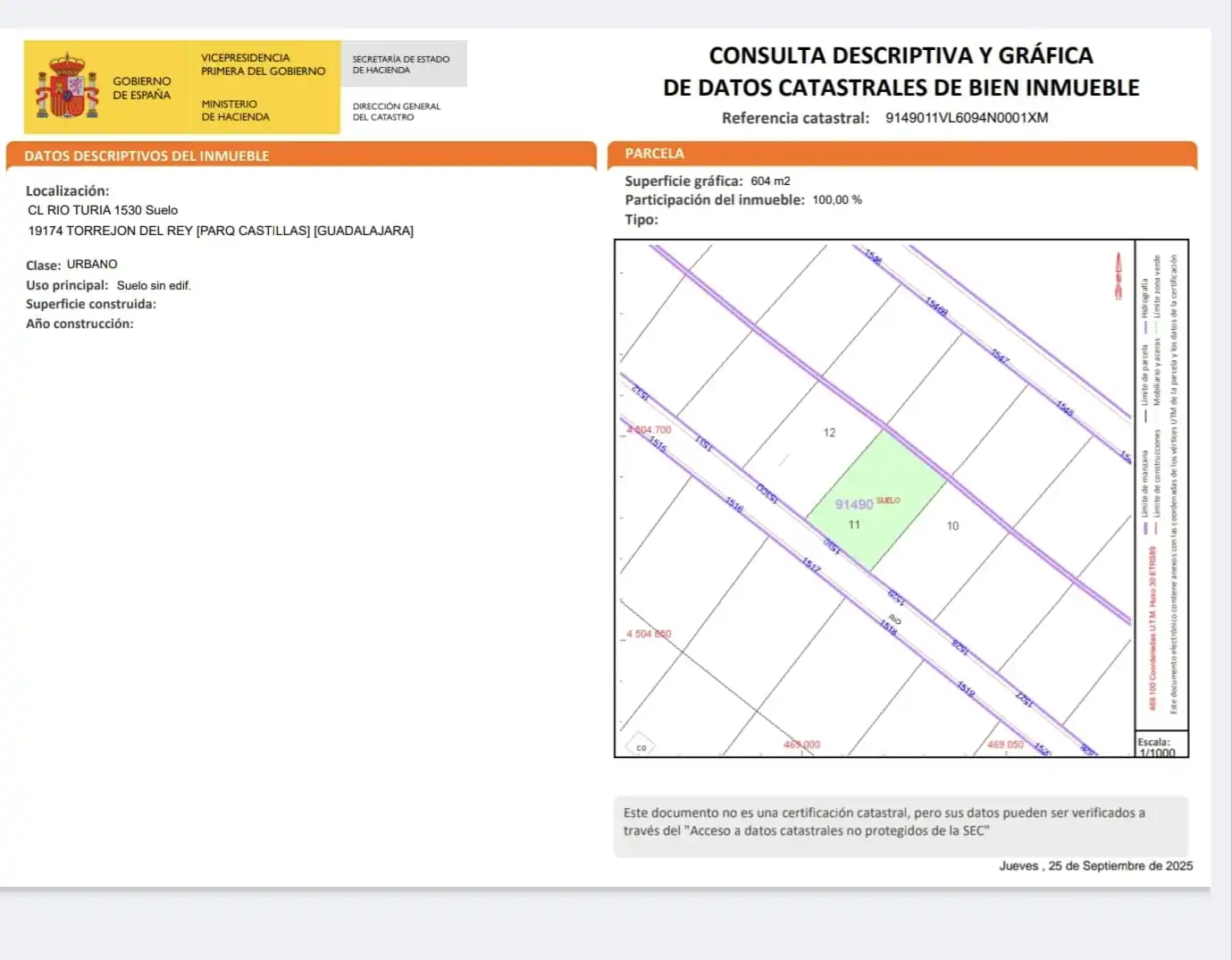The height and width of the screenshot is (960, 1232).
Task: Click the red north arrow on the map
Action: pyautogui.click(x=1118, y=276)
